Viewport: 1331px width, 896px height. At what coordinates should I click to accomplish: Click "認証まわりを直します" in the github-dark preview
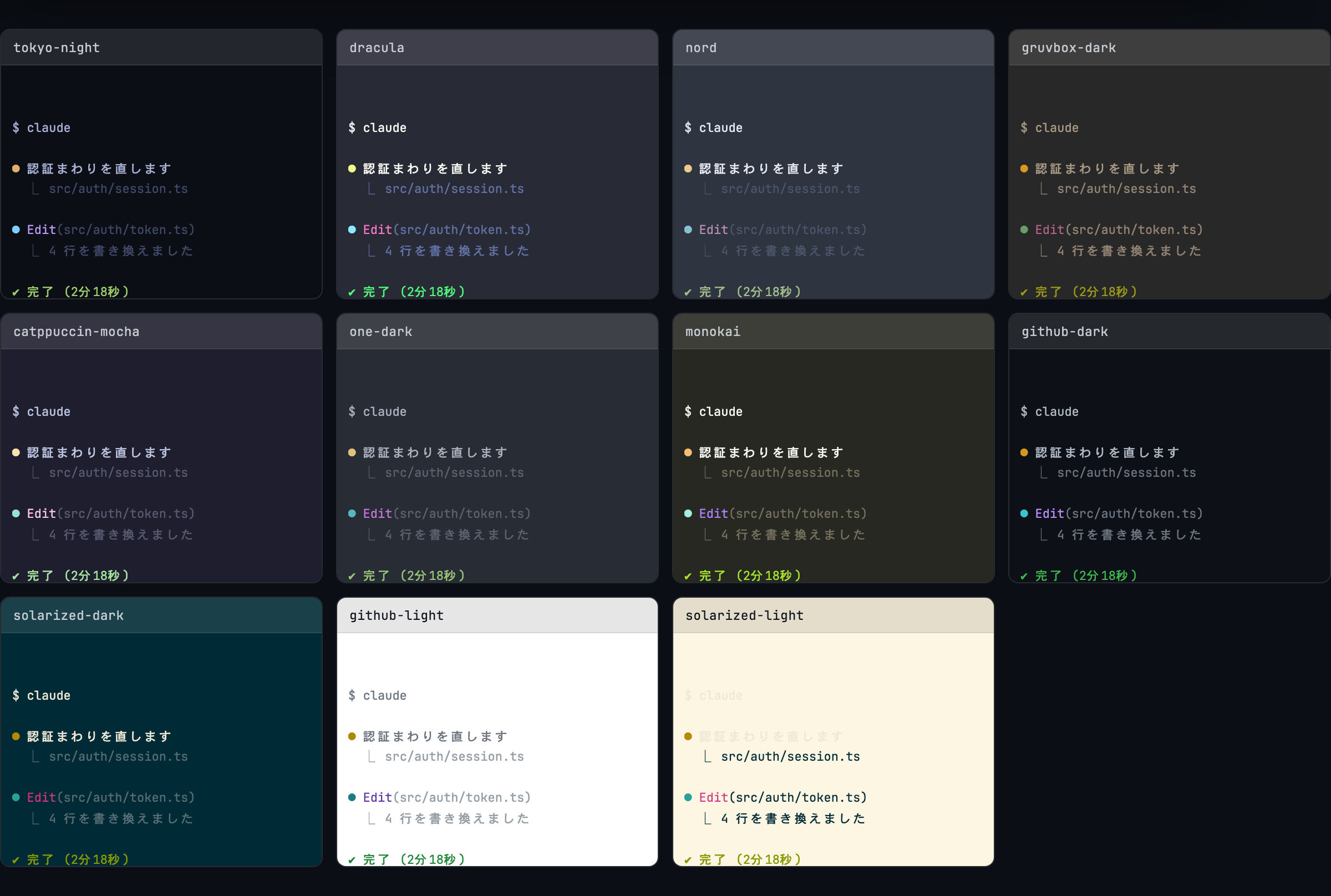point(1108,452)
